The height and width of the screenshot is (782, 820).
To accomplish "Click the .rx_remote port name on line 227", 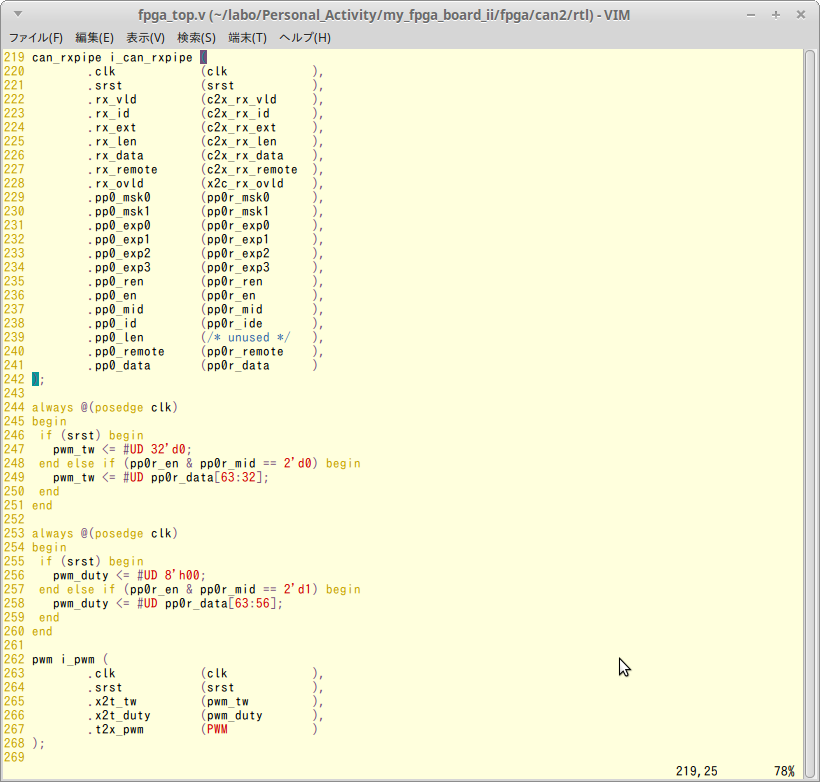I will pos(123,170).
